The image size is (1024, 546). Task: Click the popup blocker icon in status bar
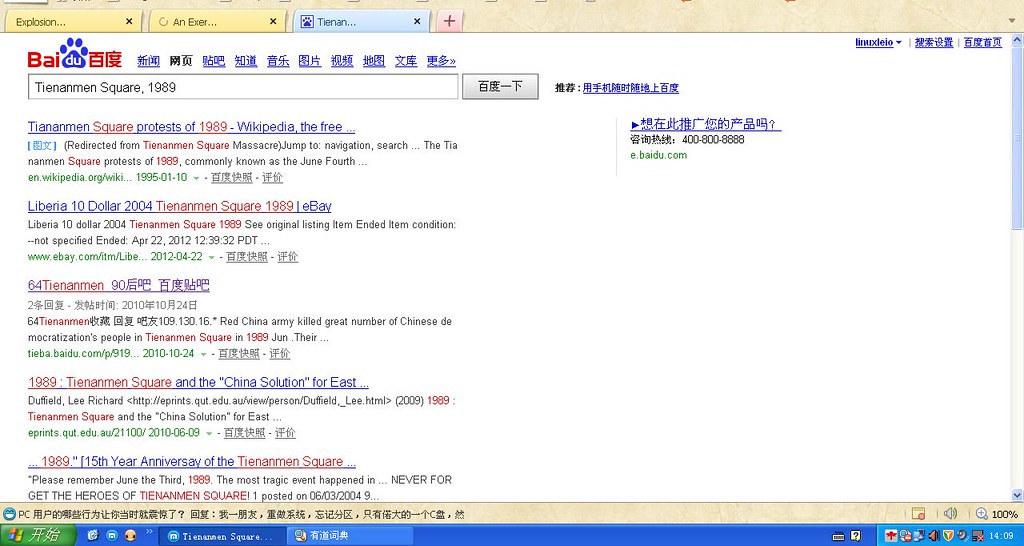[918, 514]
